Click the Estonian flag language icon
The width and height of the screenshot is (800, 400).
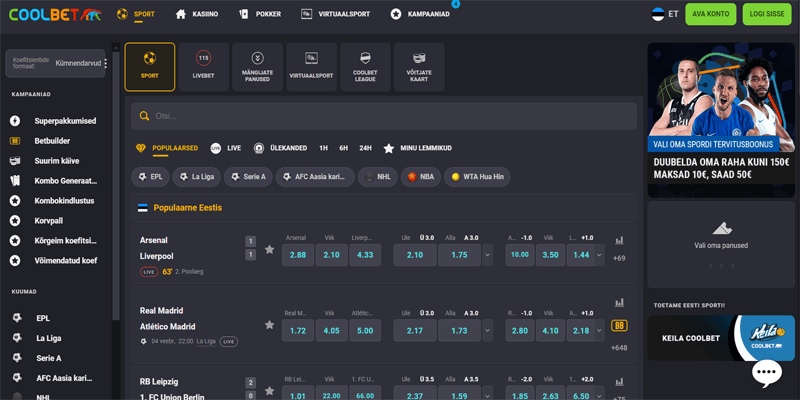658,14
